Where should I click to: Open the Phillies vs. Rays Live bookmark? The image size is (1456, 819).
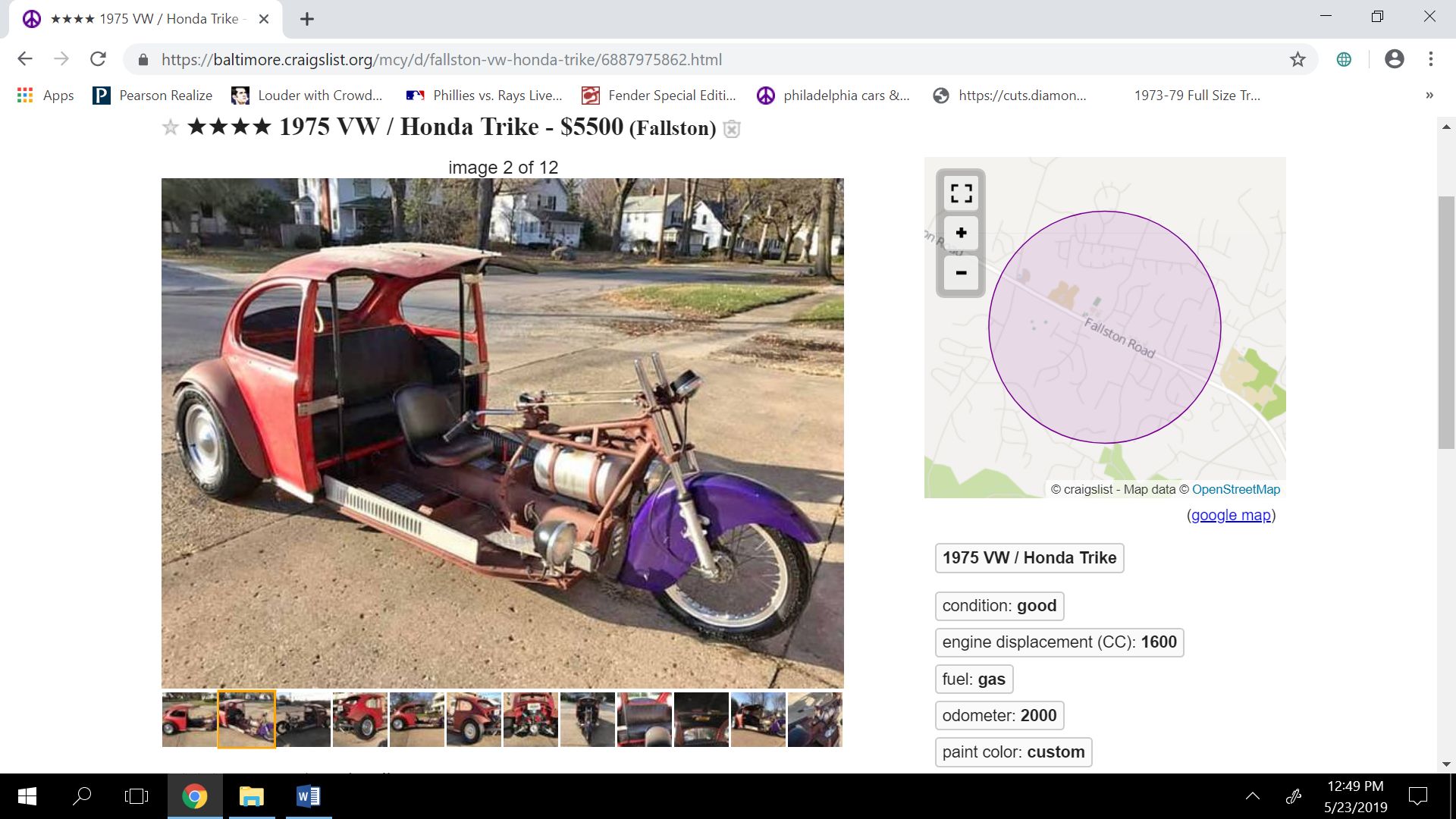pos(485,96)
